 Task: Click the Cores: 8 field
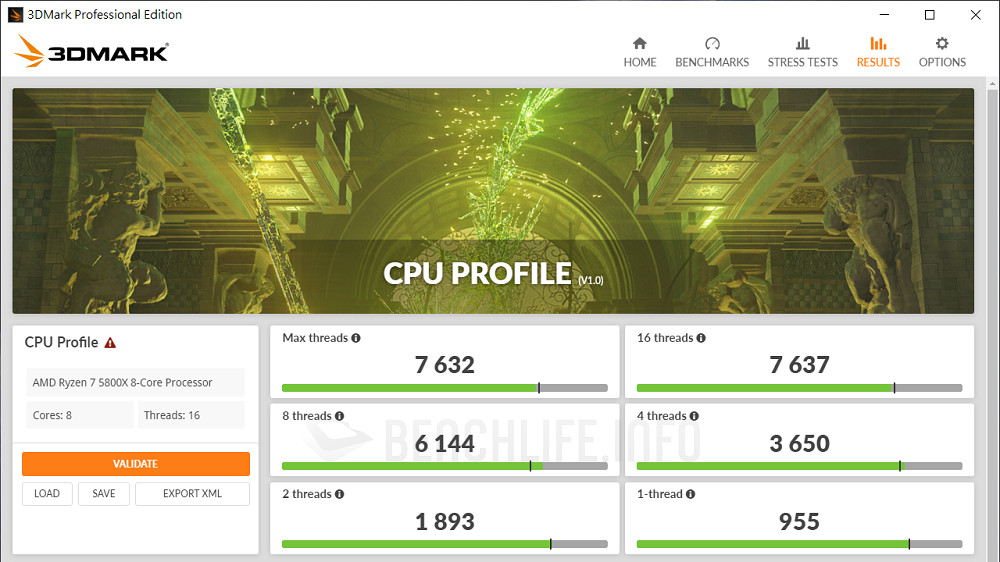(80, 415)
